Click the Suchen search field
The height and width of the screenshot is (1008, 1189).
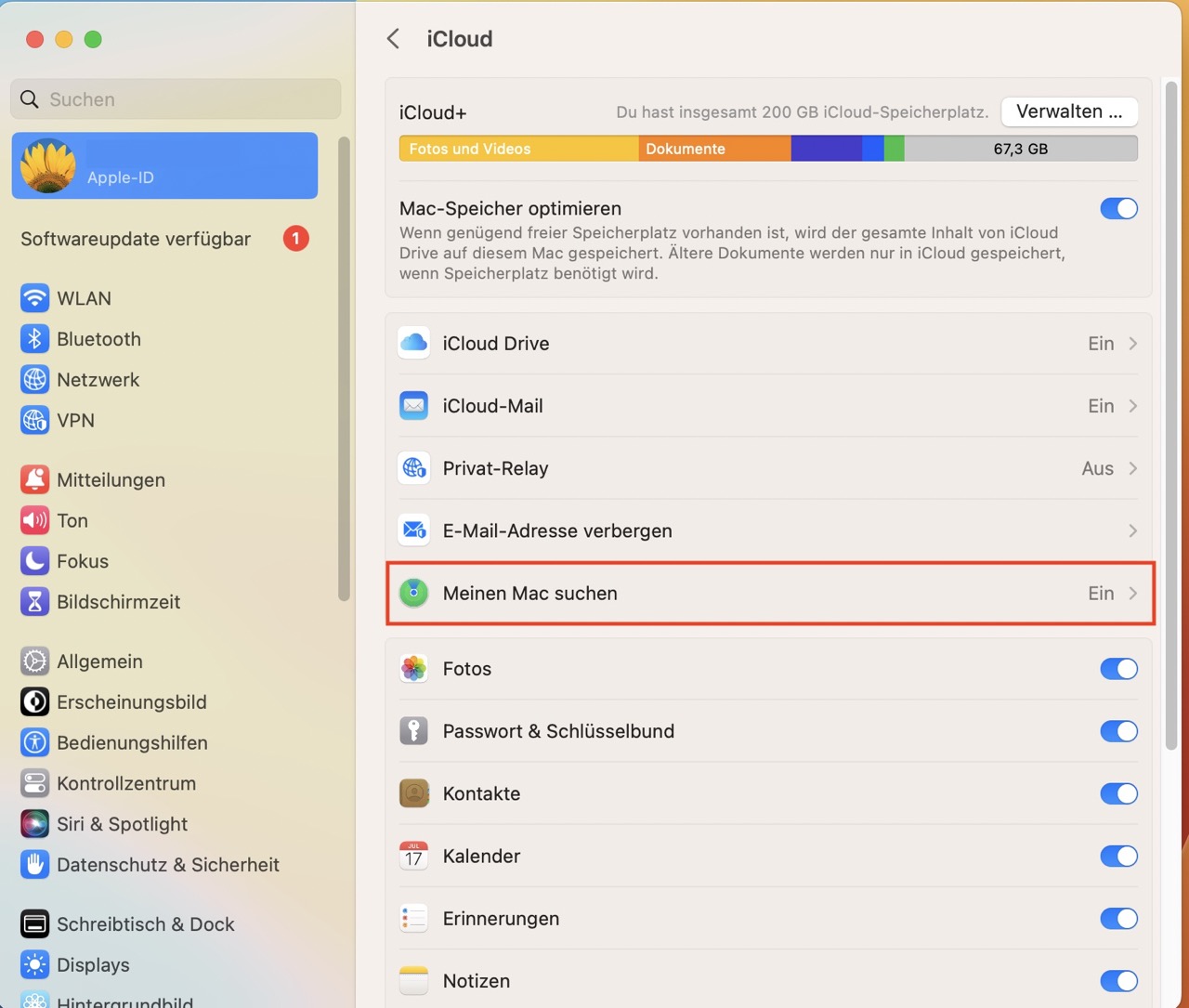176,99
